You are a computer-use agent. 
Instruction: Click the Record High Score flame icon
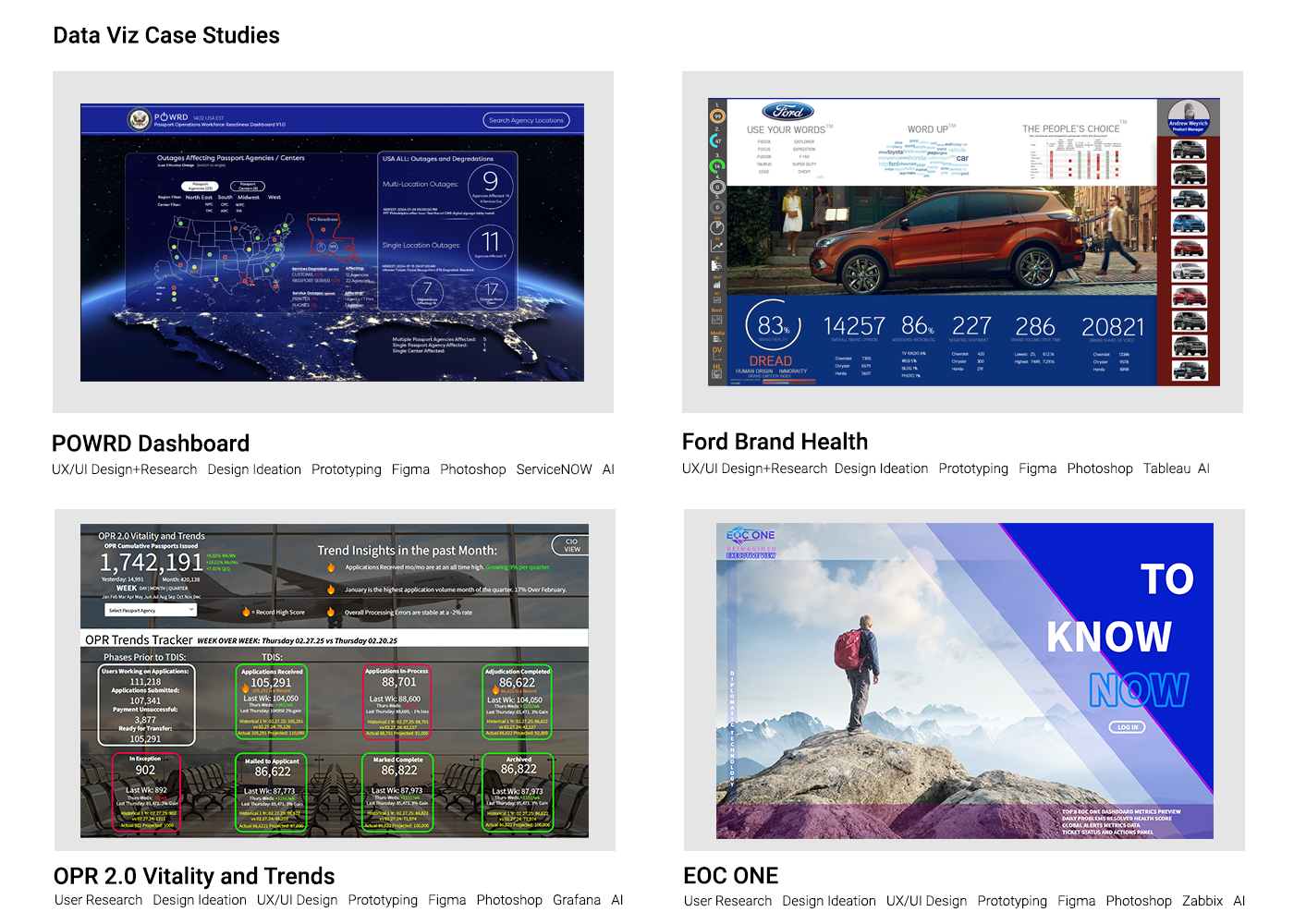(246, 612)
